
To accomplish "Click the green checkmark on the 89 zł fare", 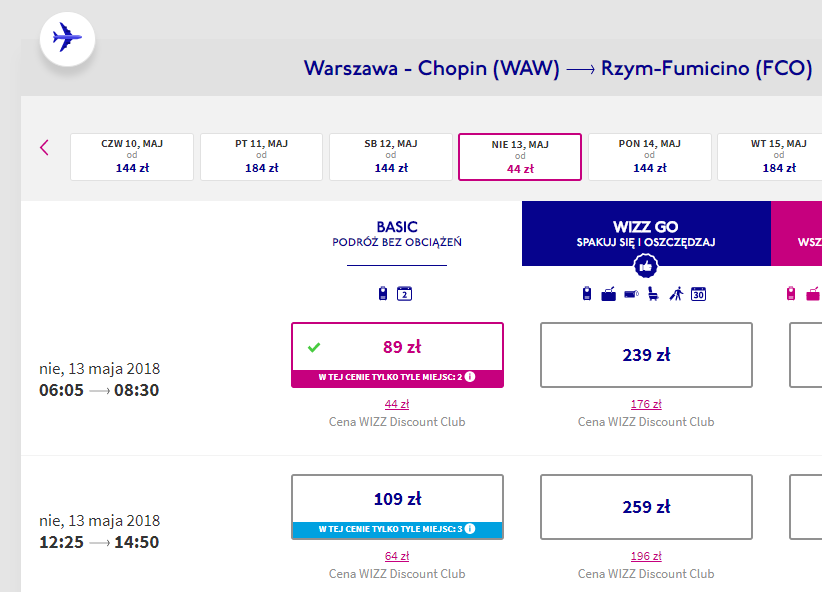I will pyautogui.click(x=314, y=347).
